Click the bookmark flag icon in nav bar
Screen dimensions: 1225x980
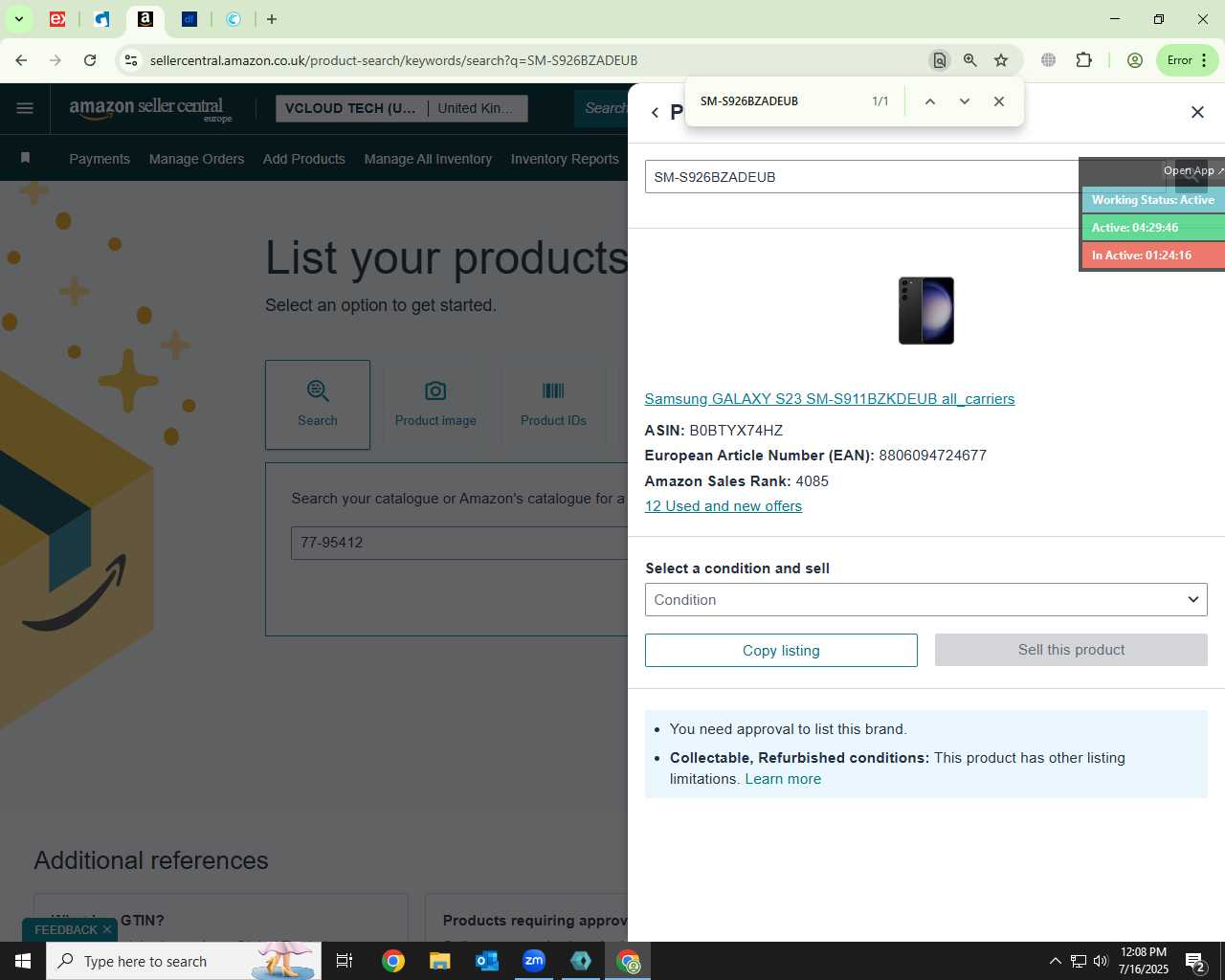point(26,158)
